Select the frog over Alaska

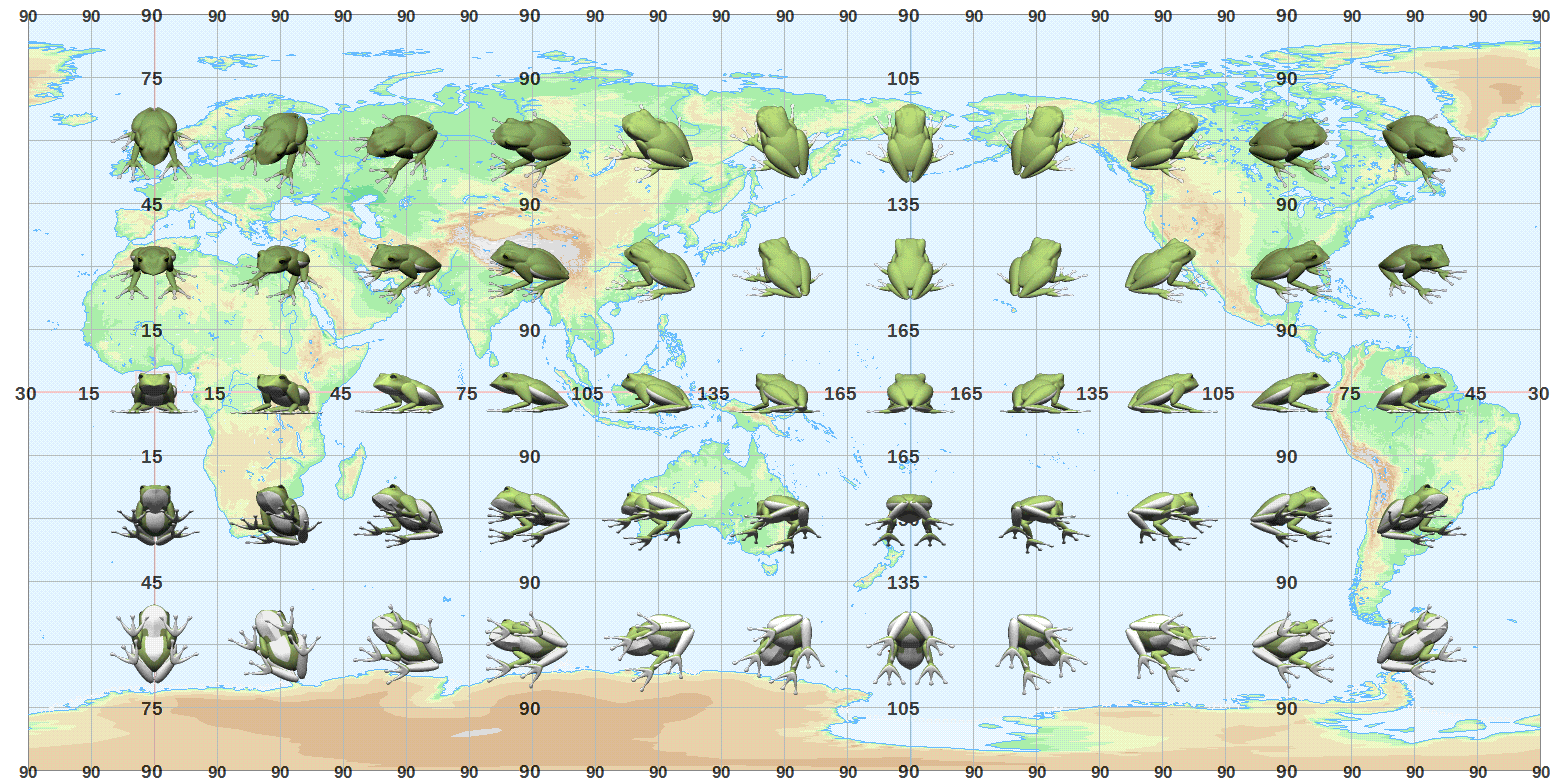point(1037,141)
